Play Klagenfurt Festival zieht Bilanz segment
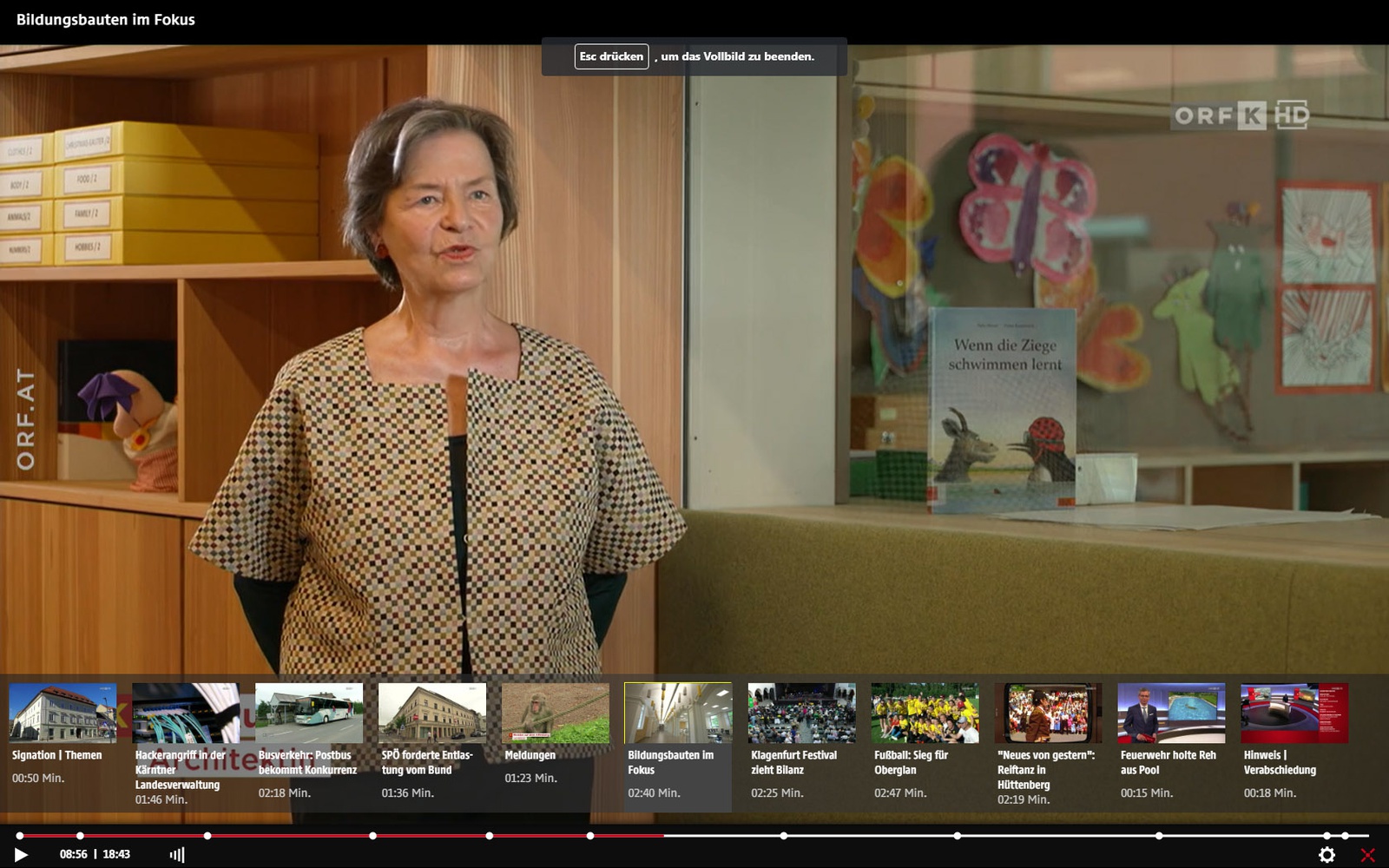 pos(801,713)
